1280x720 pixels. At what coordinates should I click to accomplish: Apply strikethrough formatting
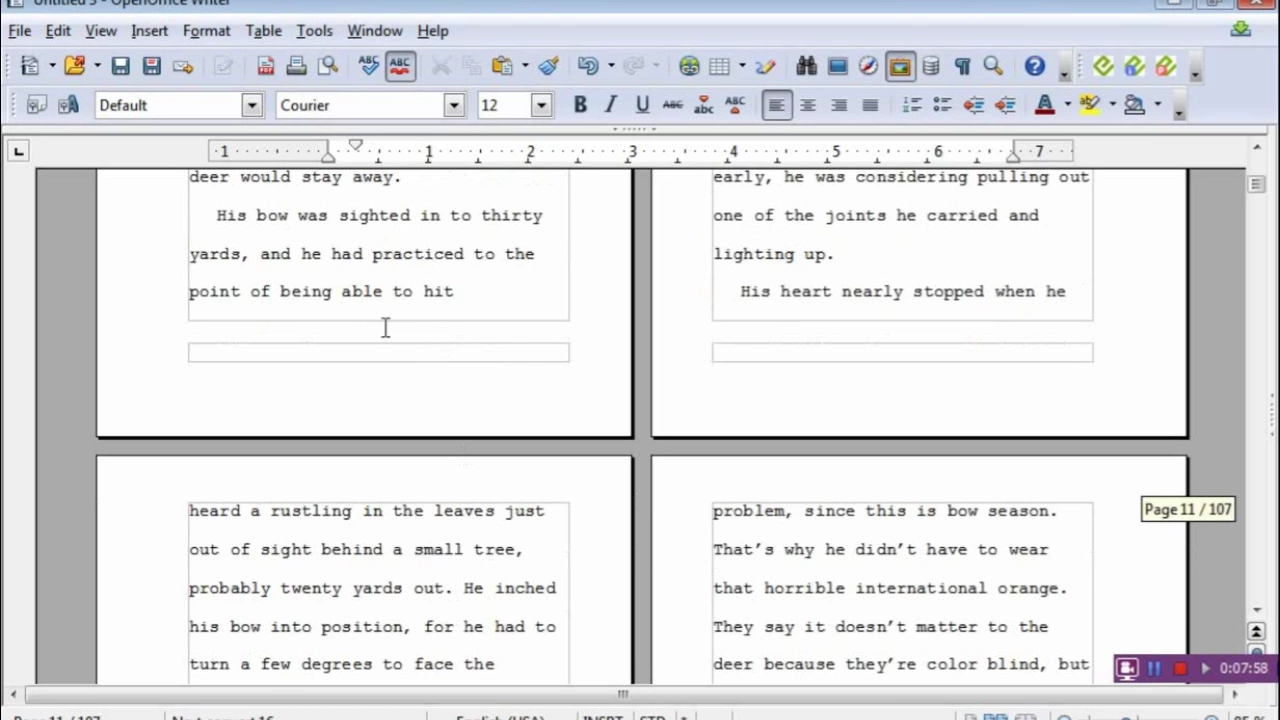click(673, 105)
